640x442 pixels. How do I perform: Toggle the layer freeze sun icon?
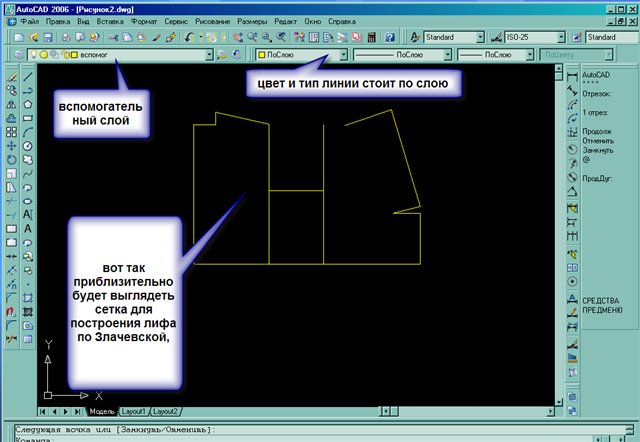click(x=43, y=55)
